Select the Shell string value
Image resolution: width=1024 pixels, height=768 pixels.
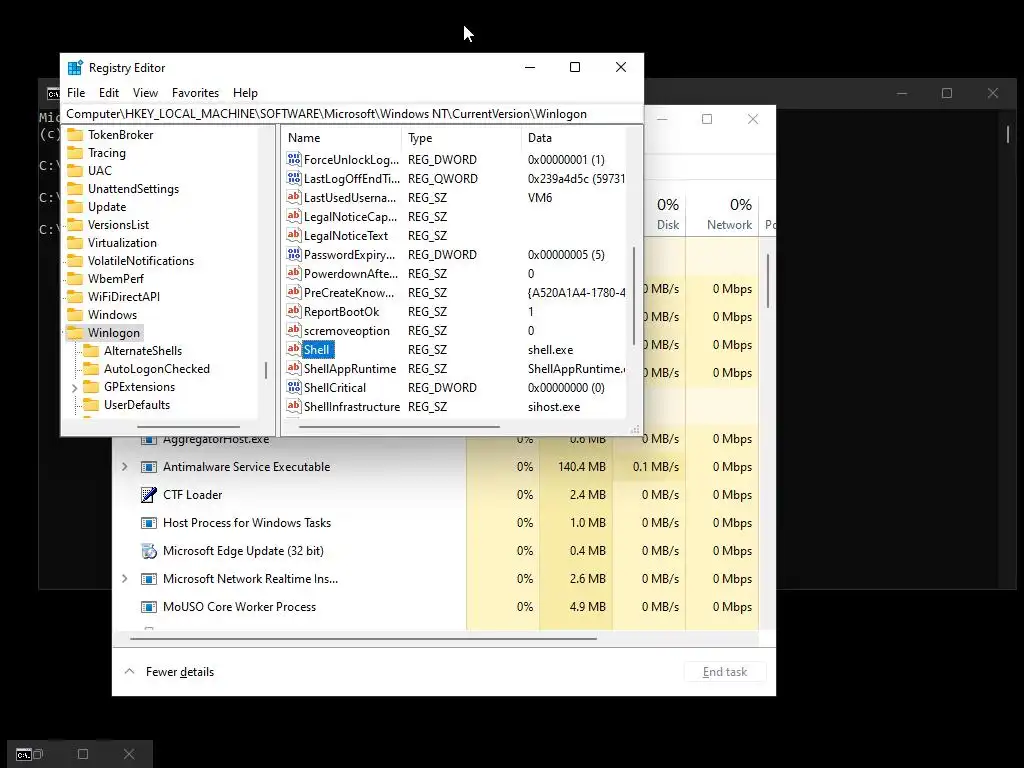[317, 349]
